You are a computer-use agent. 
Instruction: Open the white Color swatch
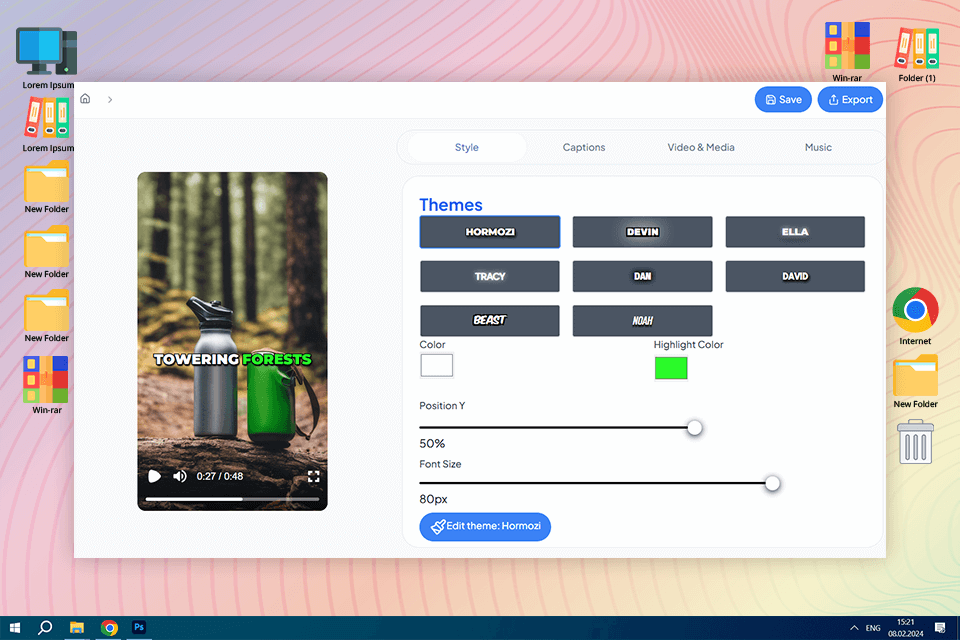(x=437, y=366)
